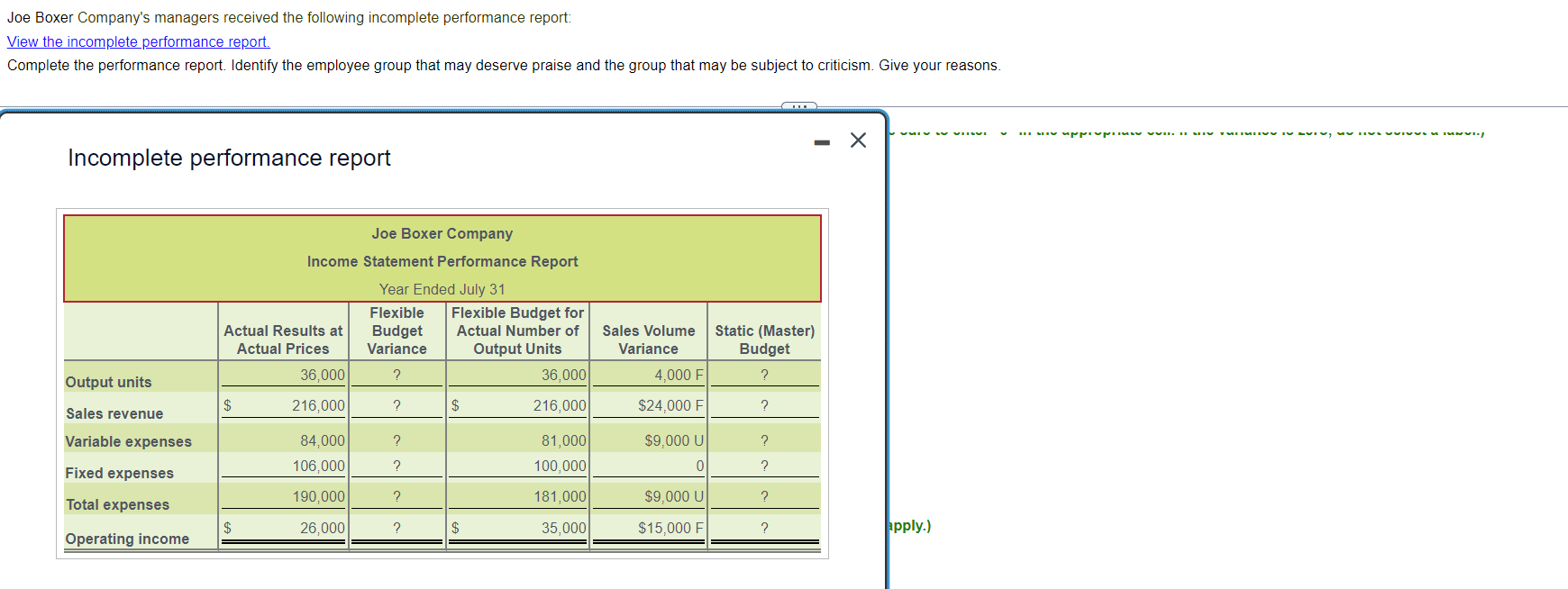Click the actual total expenses value 190,000
The height and width of the screenshot is (589, 1568).
coord(319,496)
